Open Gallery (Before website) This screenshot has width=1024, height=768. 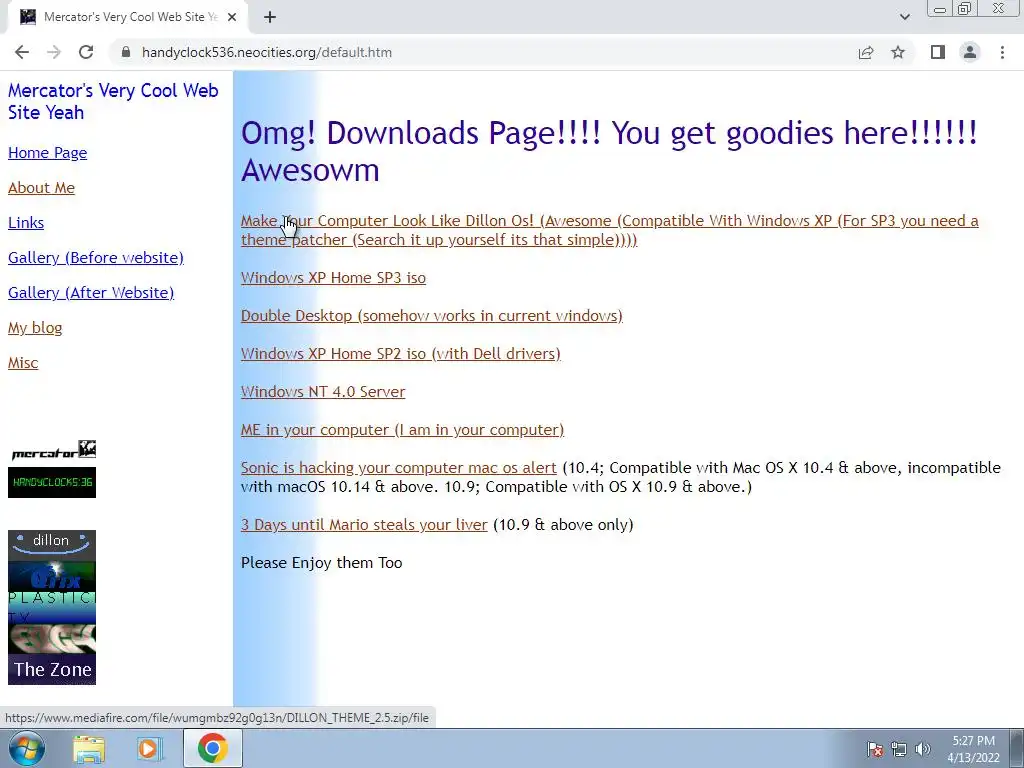(95, 258)
